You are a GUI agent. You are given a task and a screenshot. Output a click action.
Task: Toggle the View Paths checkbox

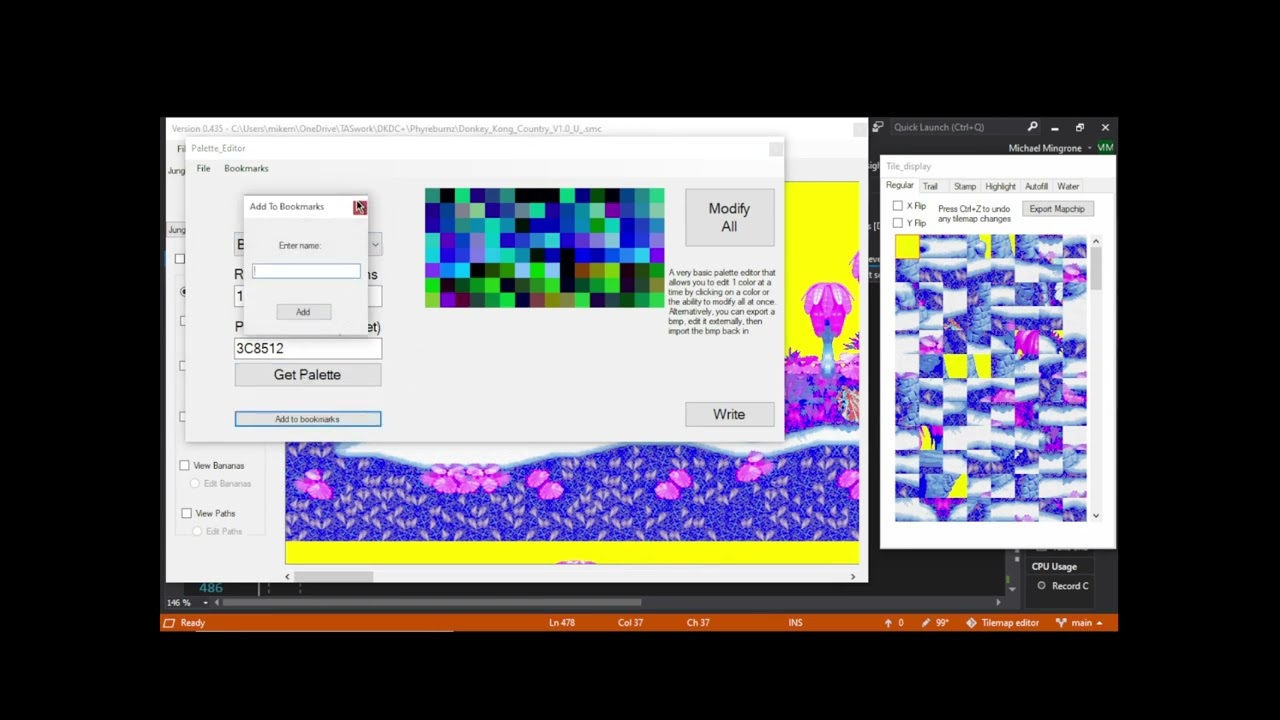pyautogui.click(x=186, y=513)
